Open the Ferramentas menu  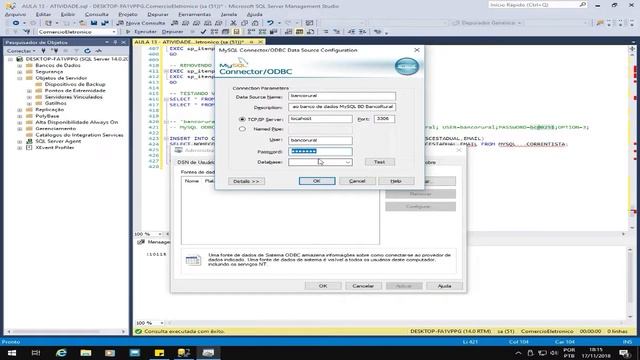194,14
